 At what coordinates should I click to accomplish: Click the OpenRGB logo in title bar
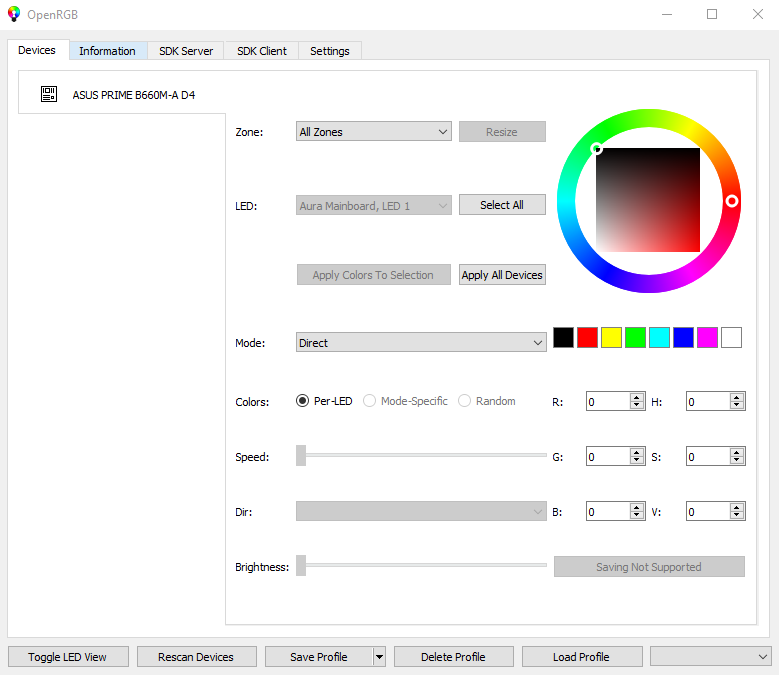coord(14,14)
